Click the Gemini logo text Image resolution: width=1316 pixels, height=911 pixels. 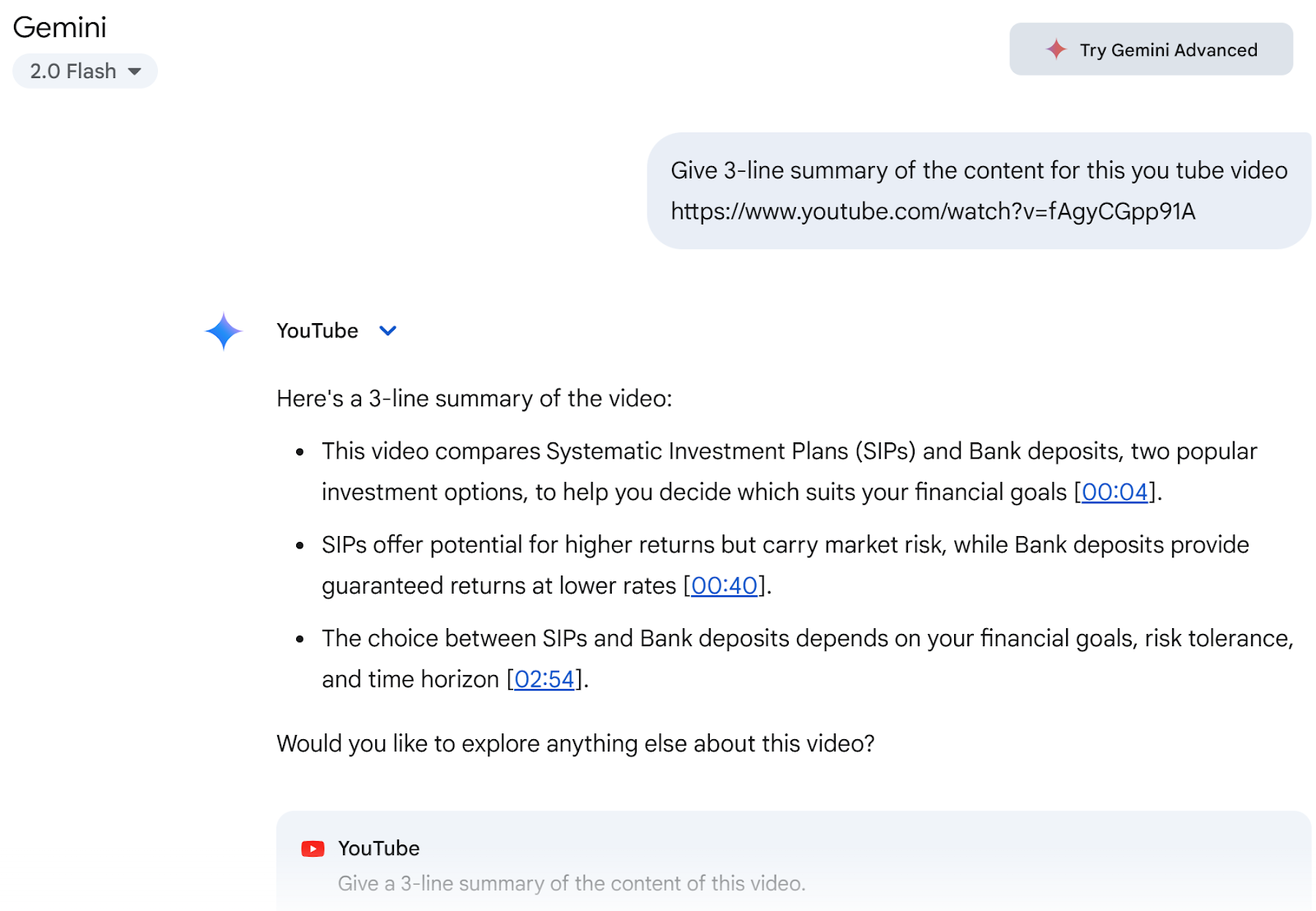(x=59, y=27)
